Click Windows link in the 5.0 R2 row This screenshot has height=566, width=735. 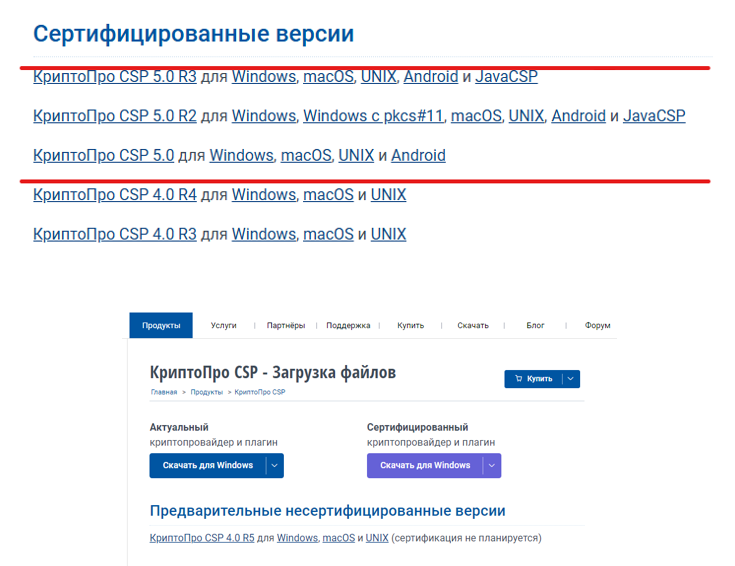[264, 116]
